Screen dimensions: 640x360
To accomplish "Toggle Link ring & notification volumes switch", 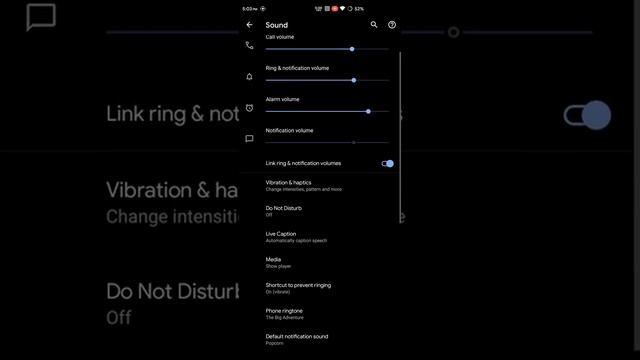I will click(x=387, y=164).
